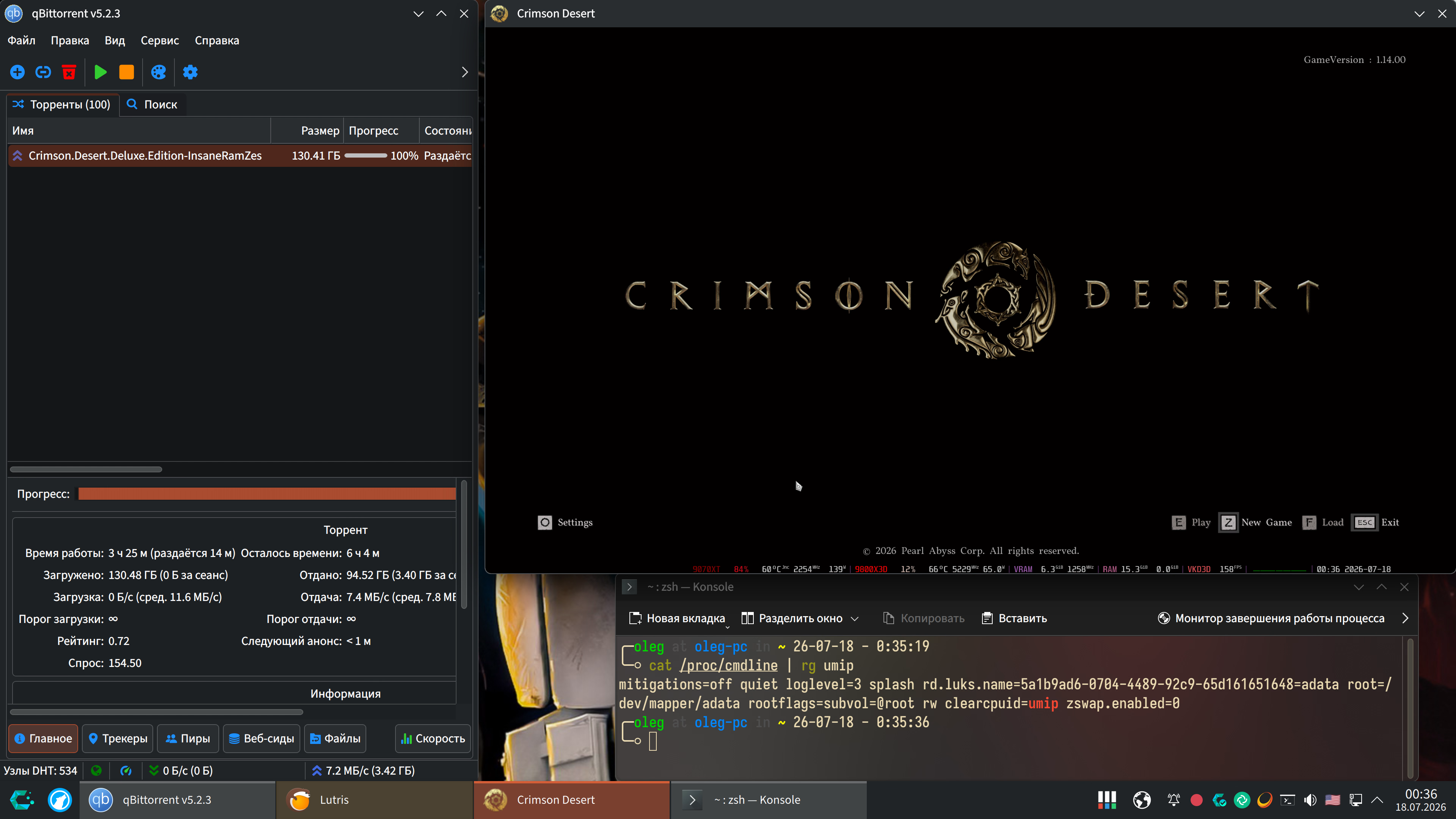Start a New Game in Crimson Desert
The height and width of the screenshot is (819, 1456).
1256,522
